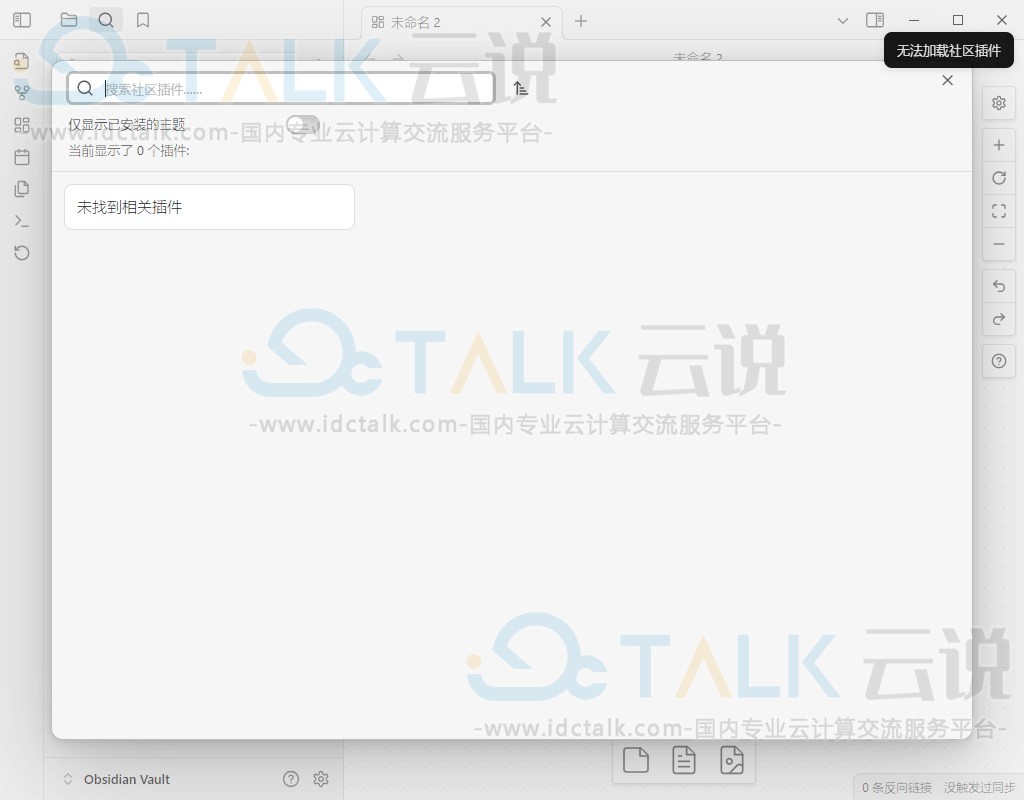Click the 未找到相关插件 result card
The width and height of the screenshot is (1024, 800).
tap(209, 207)
